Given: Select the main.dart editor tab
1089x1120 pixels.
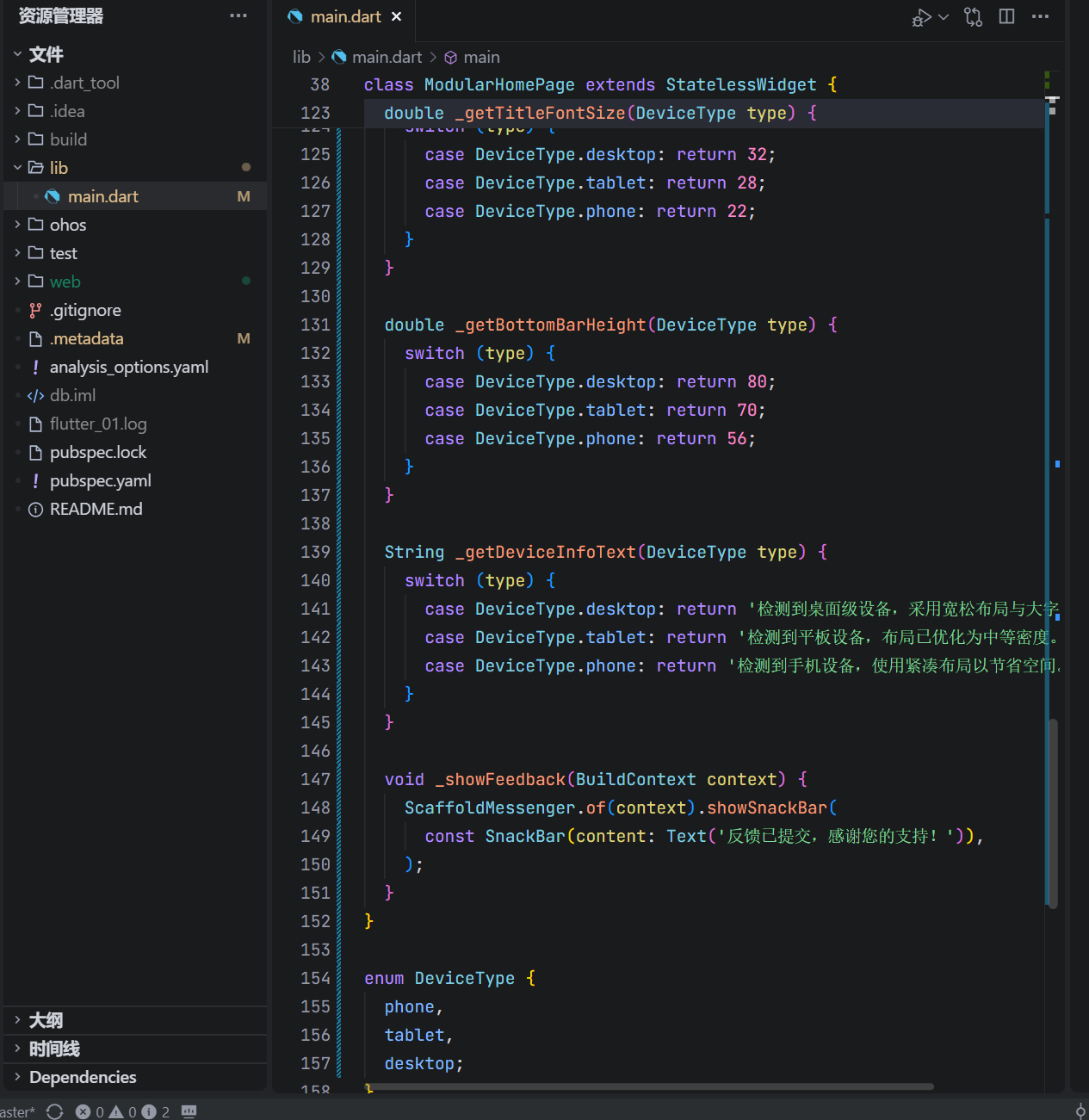Looking at the screenshot, I should click(344, 16).
